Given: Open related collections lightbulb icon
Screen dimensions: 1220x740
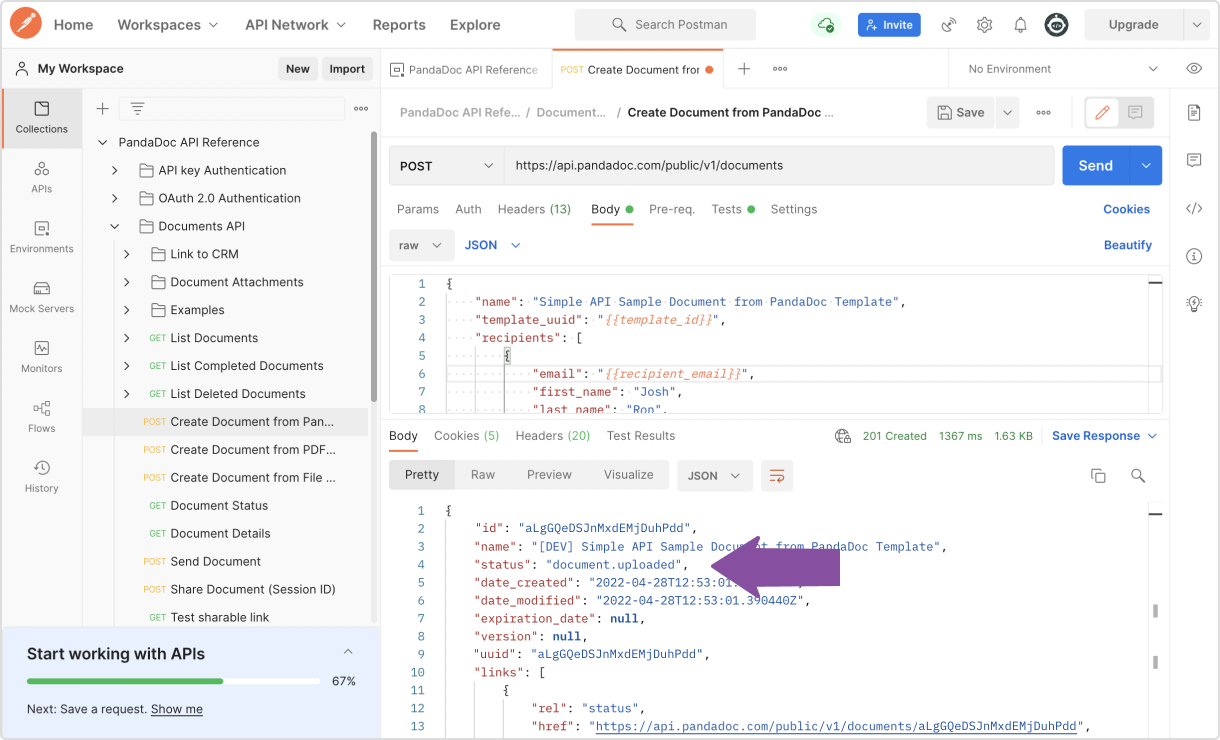Looking at the screenshot, I should click(1194, 304).
